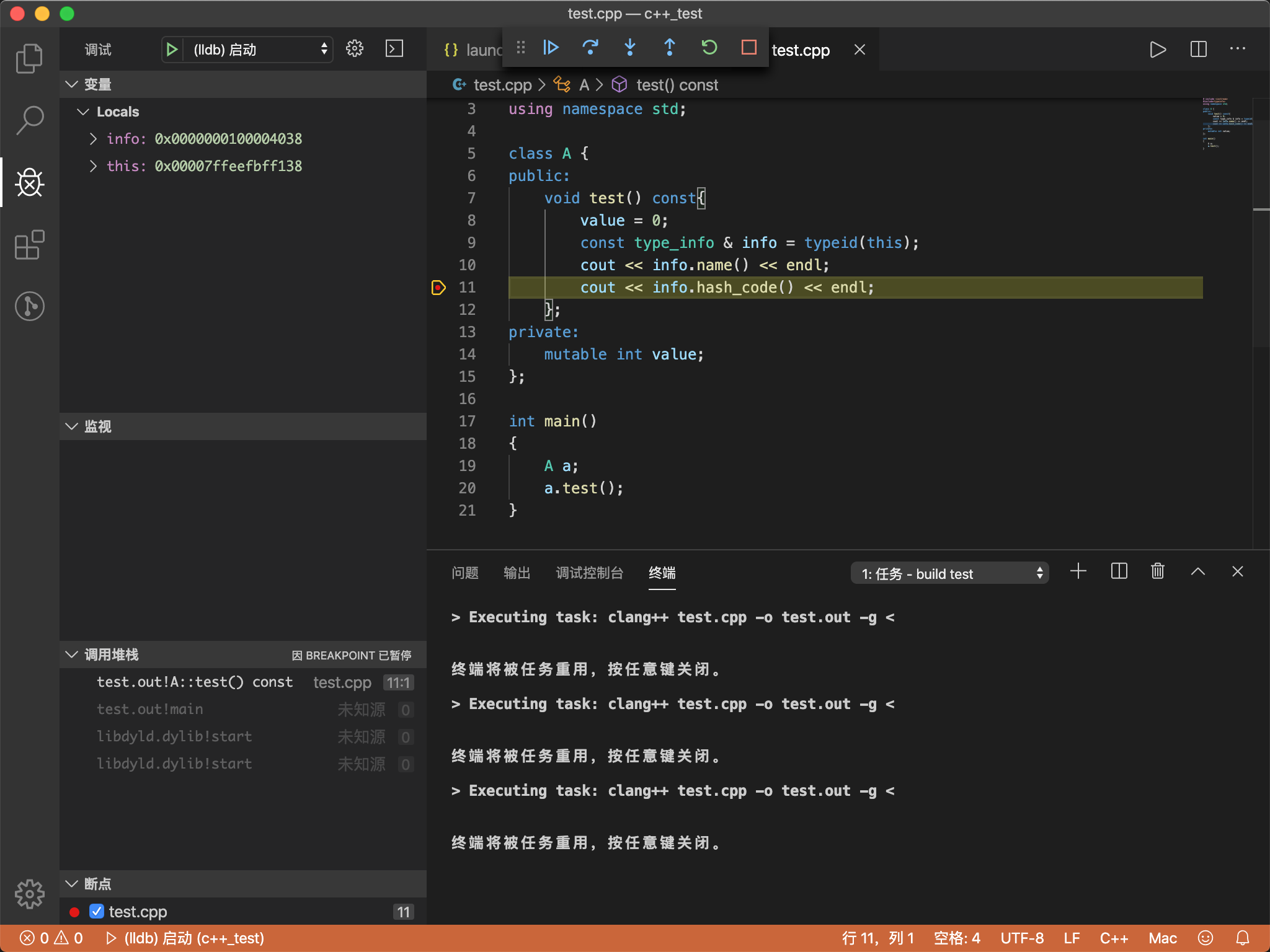Click the C++ language mode in the status bar
The width and height of the screenshot is (1270, 952).
pyautogui.click(x=1114, y=938)
